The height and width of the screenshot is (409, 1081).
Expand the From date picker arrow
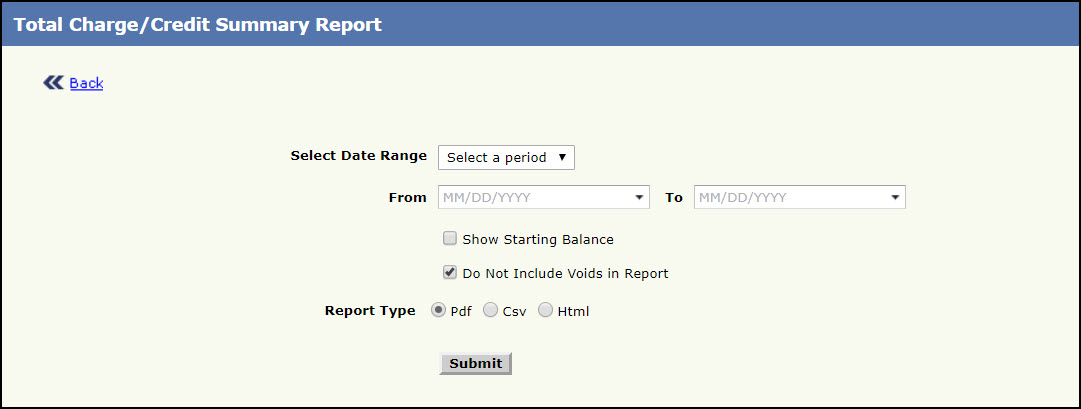pos(640,198)
